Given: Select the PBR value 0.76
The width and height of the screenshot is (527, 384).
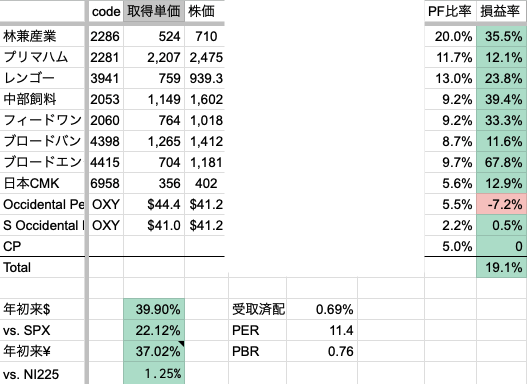Looking at the screenshot, I should pyautogui.click(x=322, y=351).
